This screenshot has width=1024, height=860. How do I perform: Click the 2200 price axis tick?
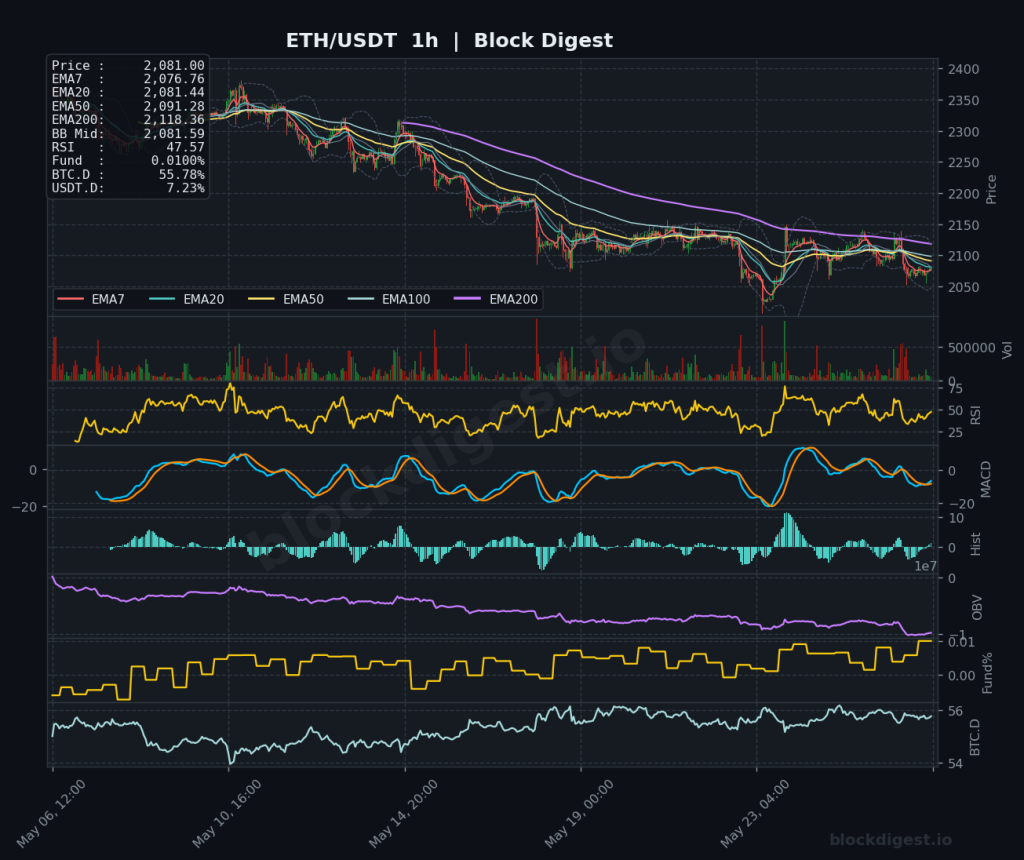click(963, 194)
